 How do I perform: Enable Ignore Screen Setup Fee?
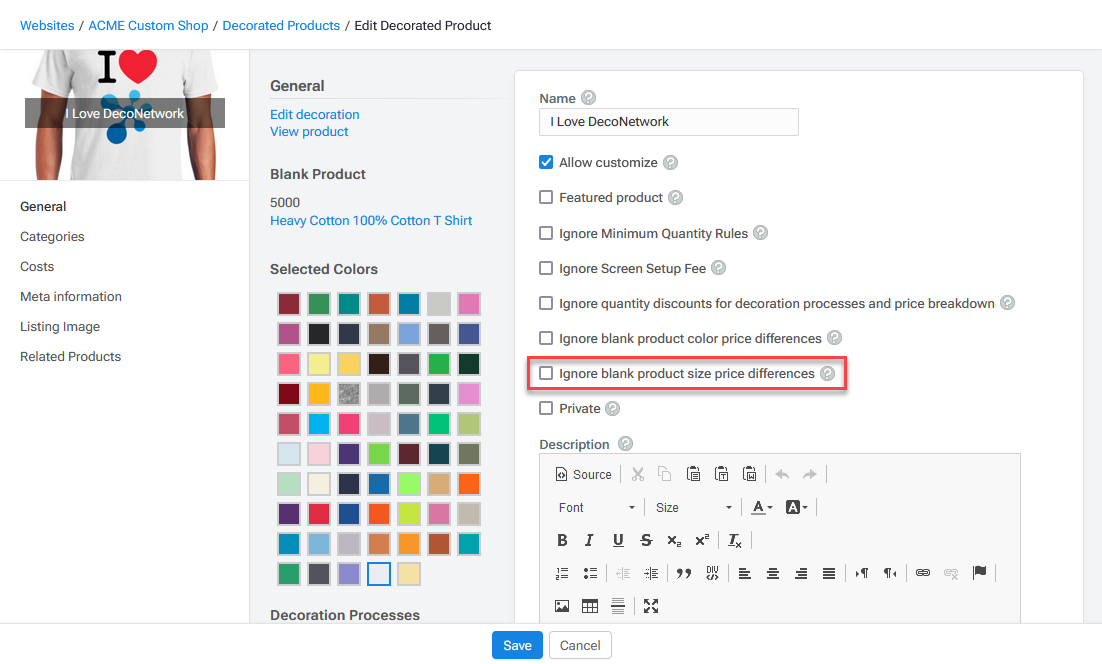(546, 268)
